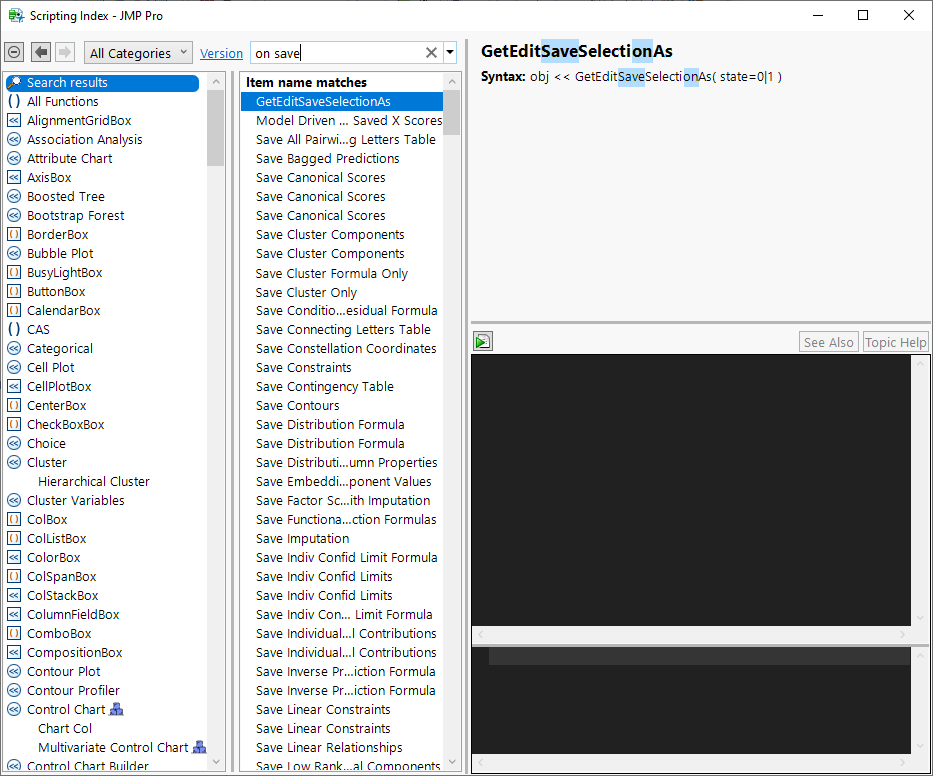This screenshot has height=776, width=933.
Task: Click the category list vertical scrollbar thumb
Action: (x=215, y=128)
